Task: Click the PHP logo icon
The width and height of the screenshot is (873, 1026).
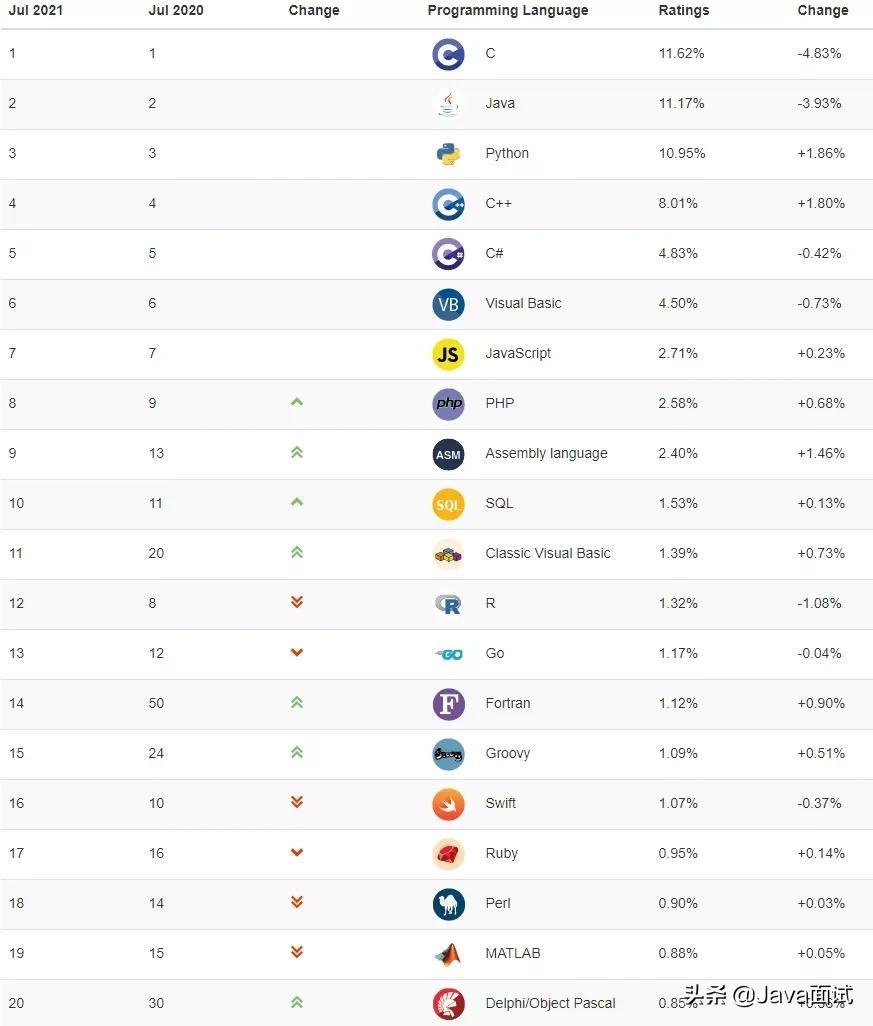Action: (448, 404)
